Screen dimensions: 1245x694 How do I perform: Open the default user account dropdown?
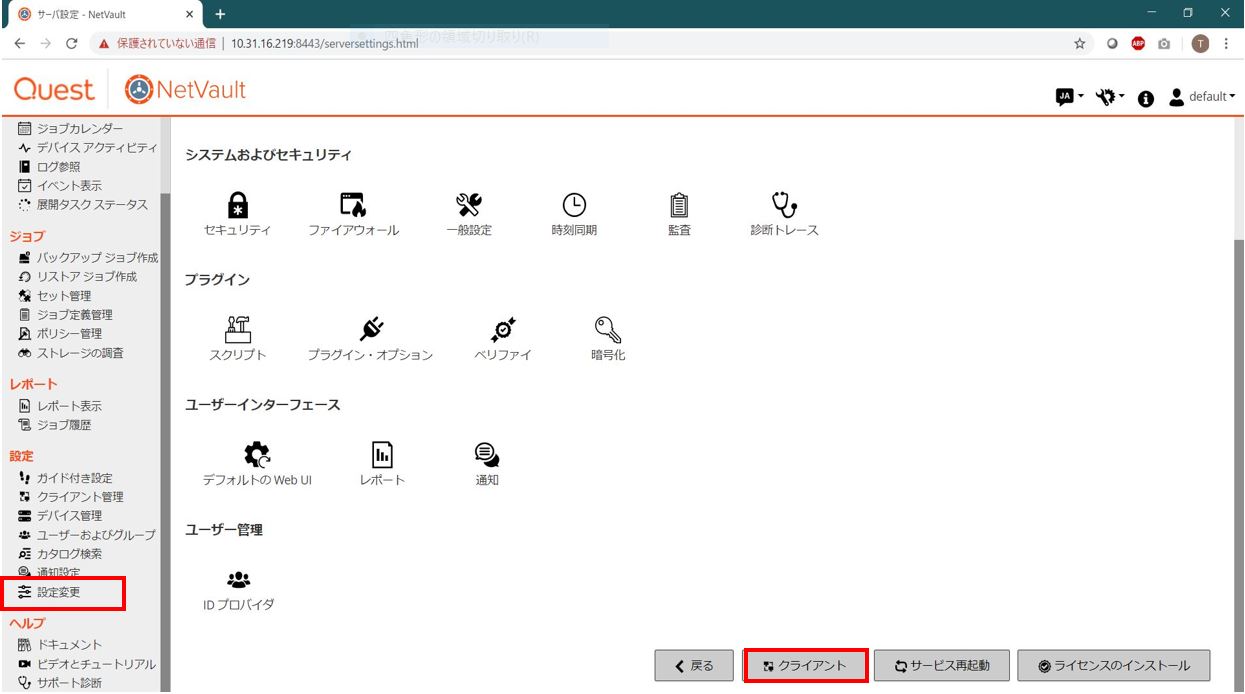[x=1202, y=97]
